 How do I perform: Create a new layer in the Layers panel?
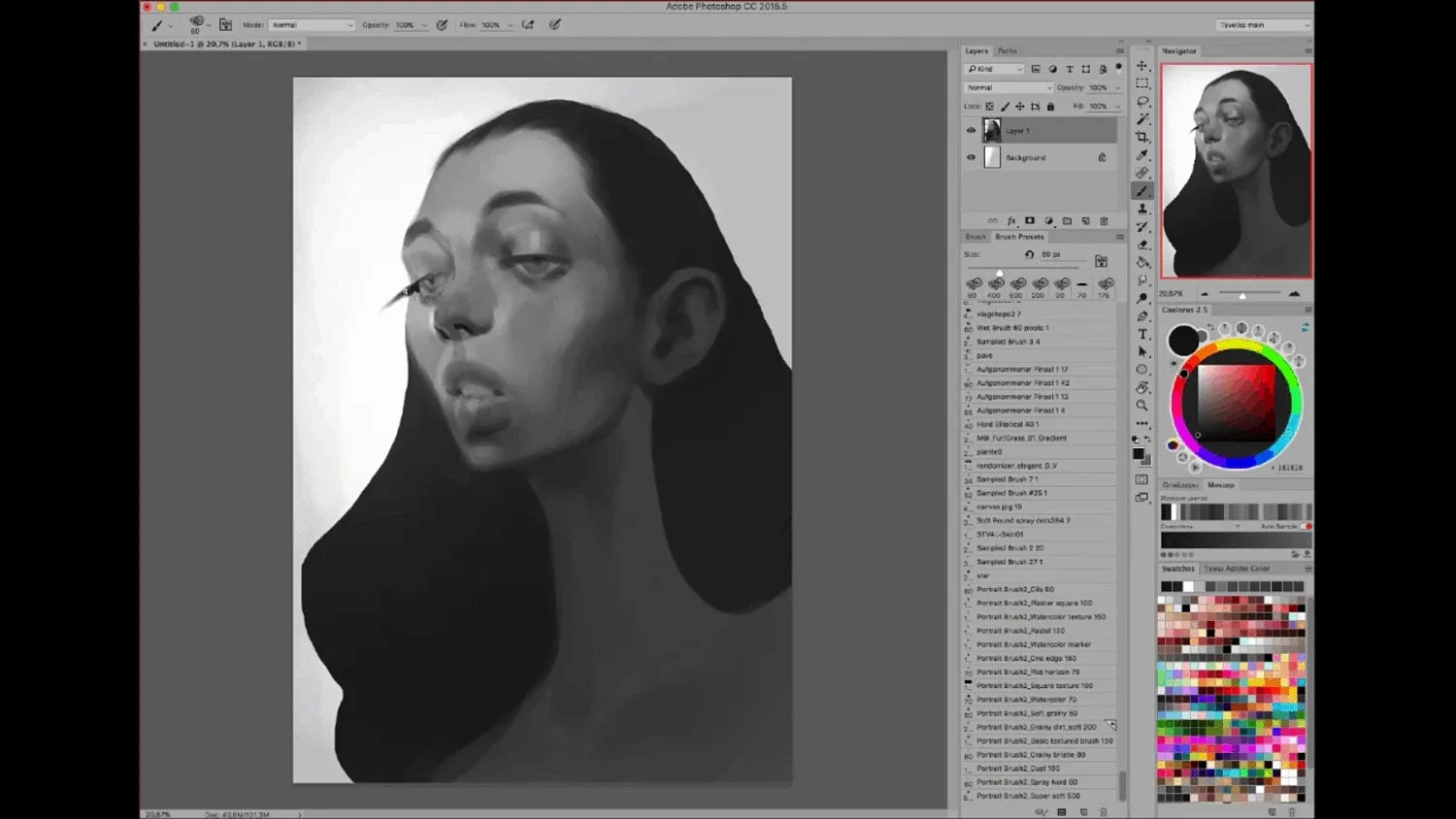[1086, 221]
